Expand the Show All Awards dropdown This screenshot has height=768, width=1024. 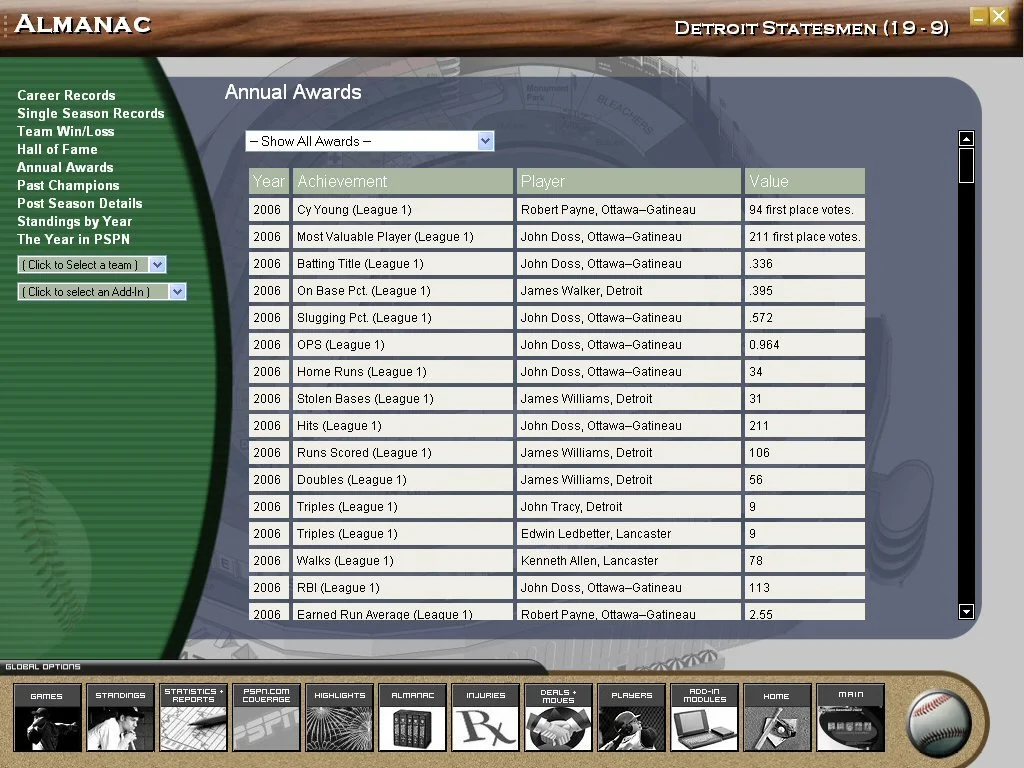coord(486,141)
